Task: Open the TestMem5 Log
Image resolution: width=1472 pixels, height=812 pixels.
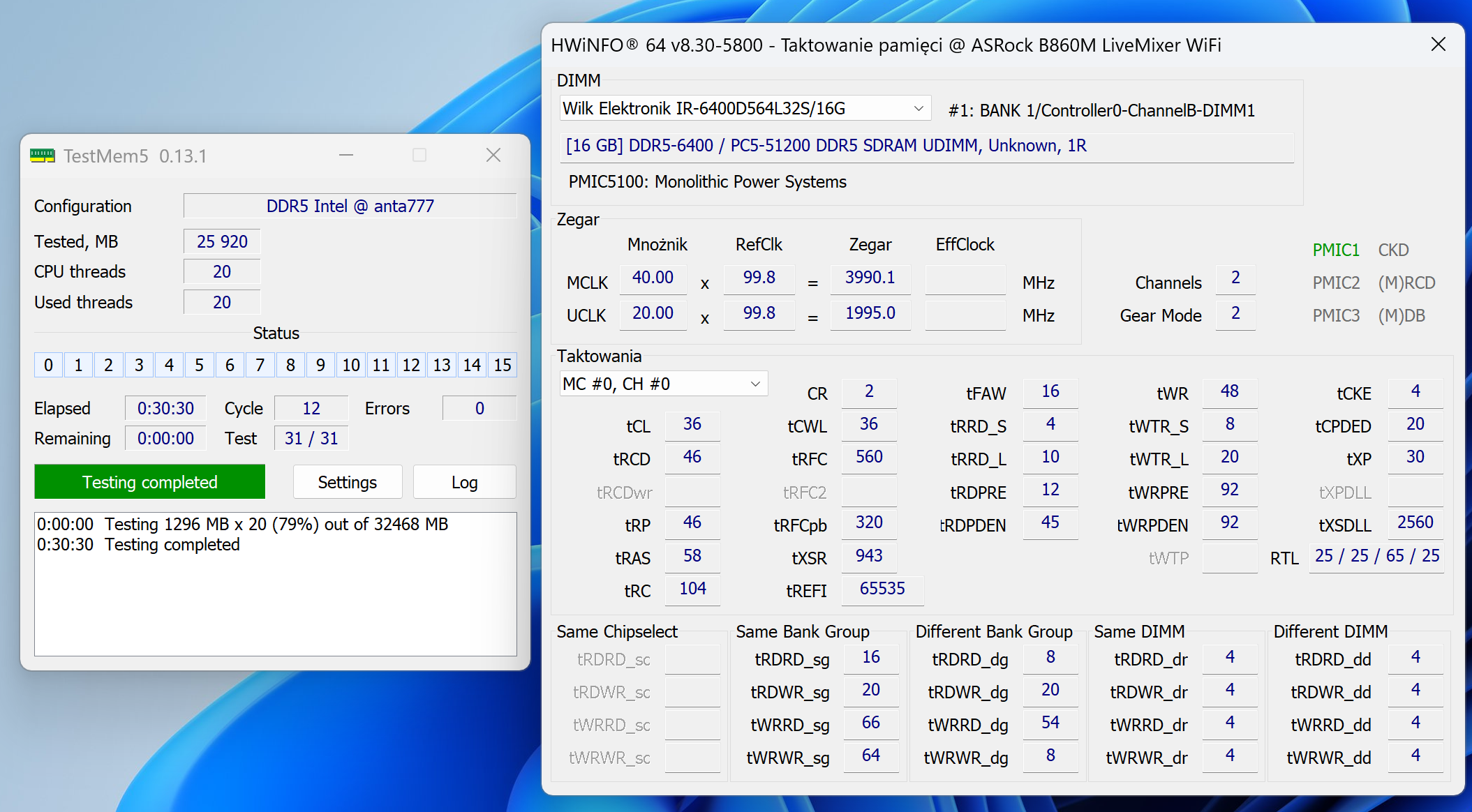Action: (464, 482)
